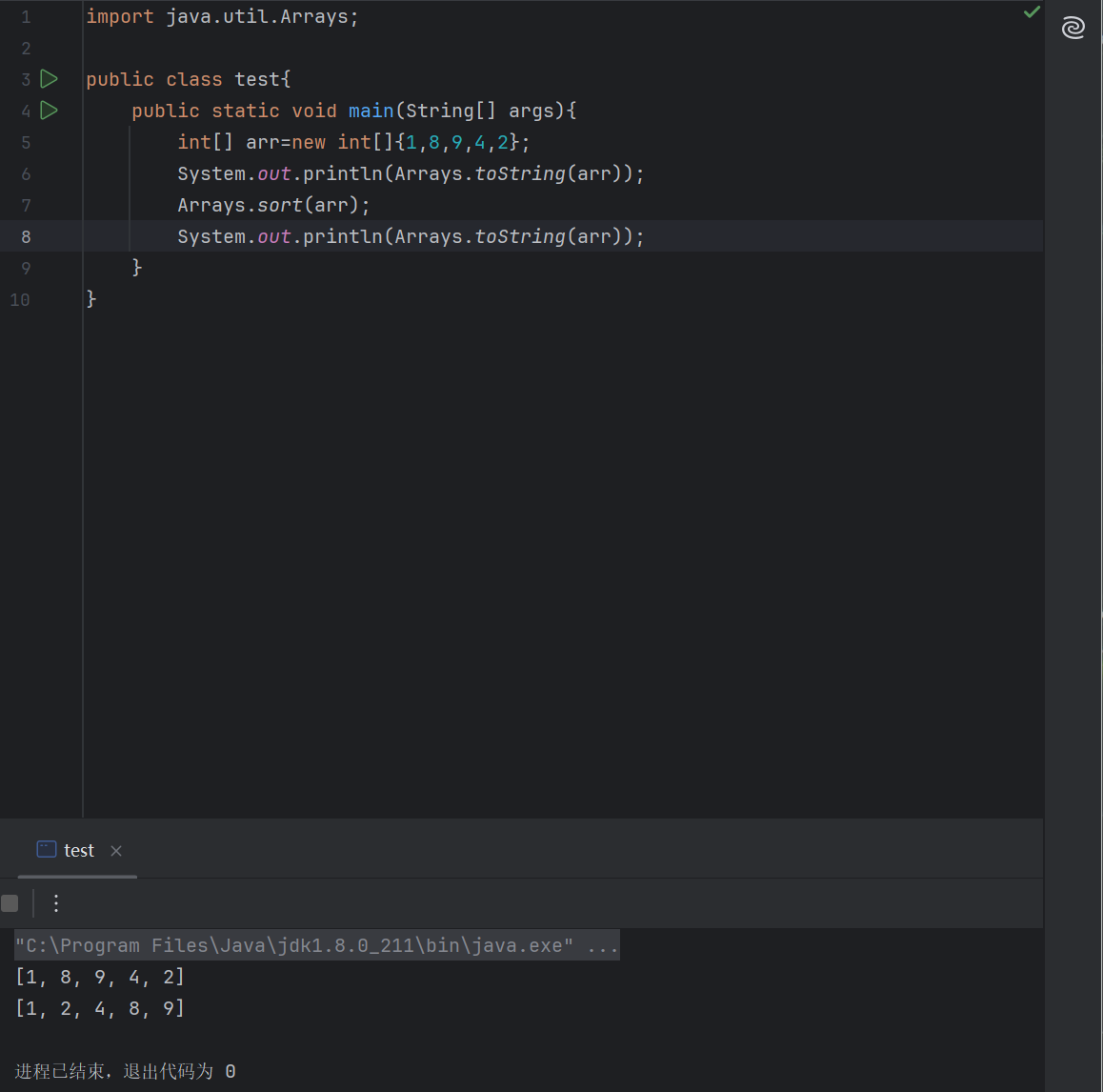This screenshot has width=1103, height=1092.
Task: Select the test run tab
Action: (x=78, y=851)
